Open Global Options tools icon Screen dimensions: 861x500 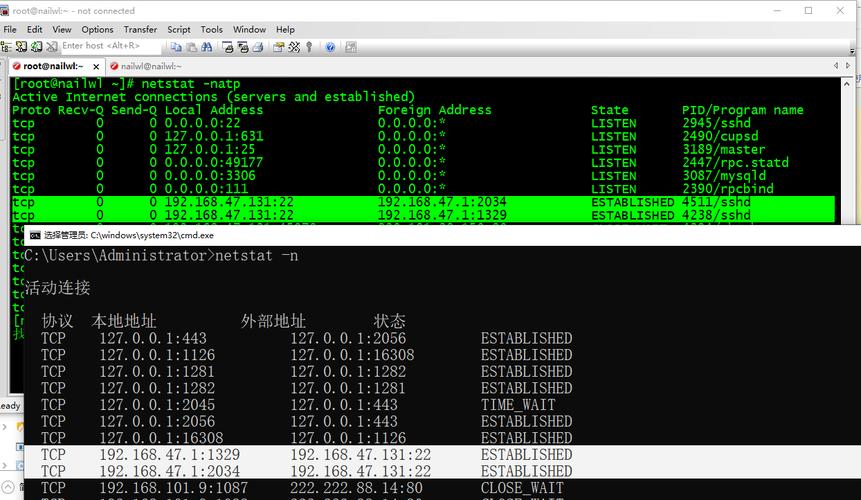pos(294,47)
